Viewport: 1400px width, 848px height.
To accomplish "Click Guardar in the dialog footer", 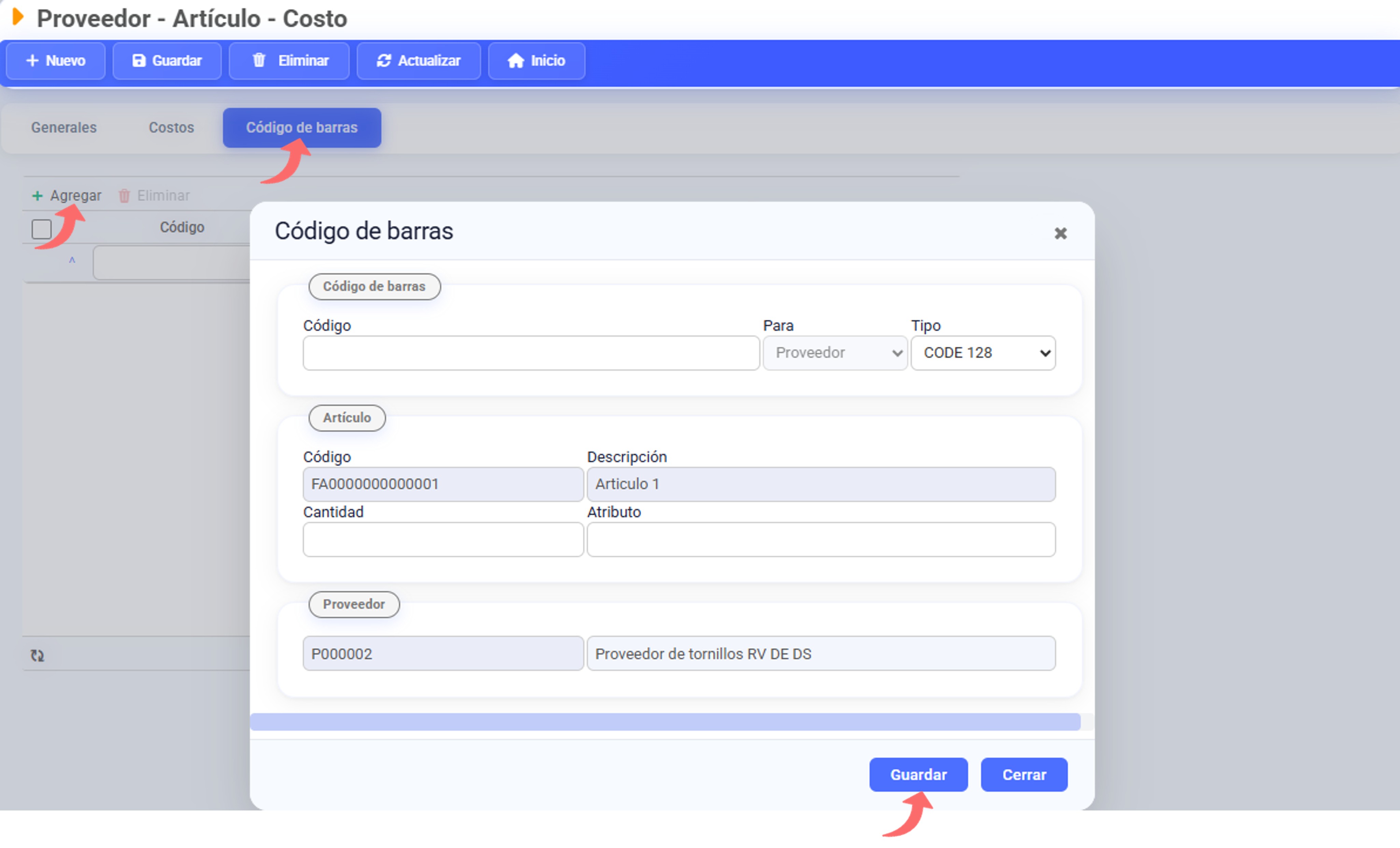I will [x=918, y=775].
